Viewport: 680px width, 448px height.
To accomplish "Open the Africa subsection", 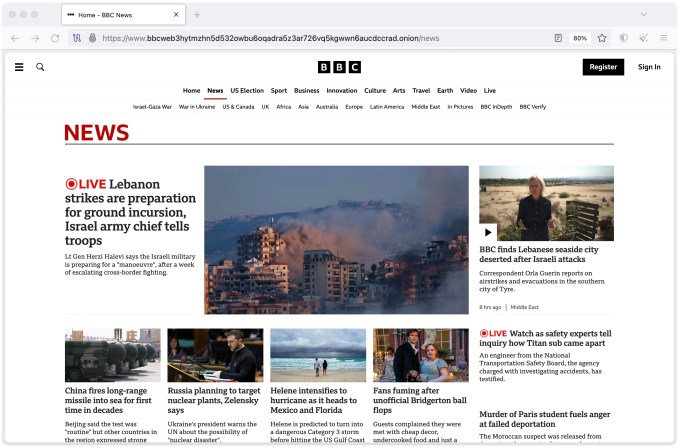I will click(284, 107).
